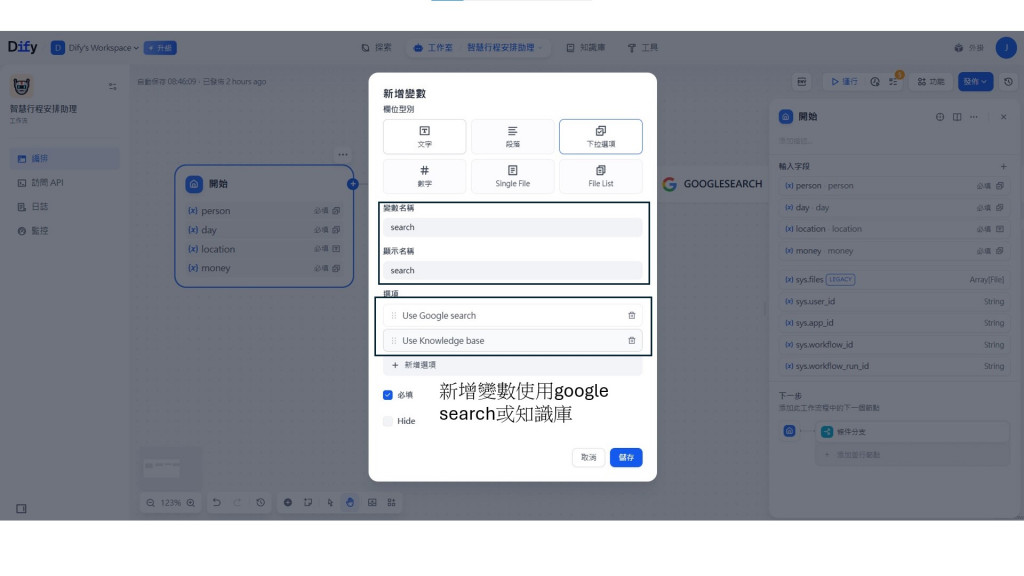Click the 變數名稱 variable name input
This screenshot has height=576, width=1024.
coord(513,227)
